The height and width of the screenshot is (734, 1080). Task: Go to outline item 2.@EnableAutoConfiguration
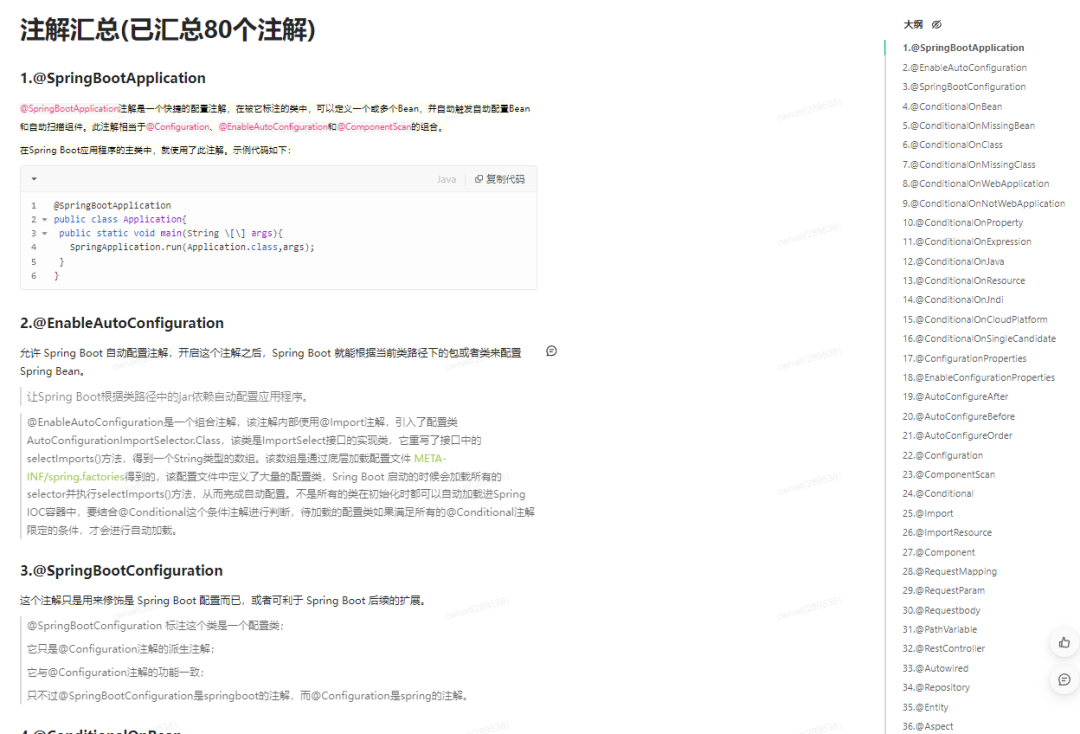pos(964,67)
